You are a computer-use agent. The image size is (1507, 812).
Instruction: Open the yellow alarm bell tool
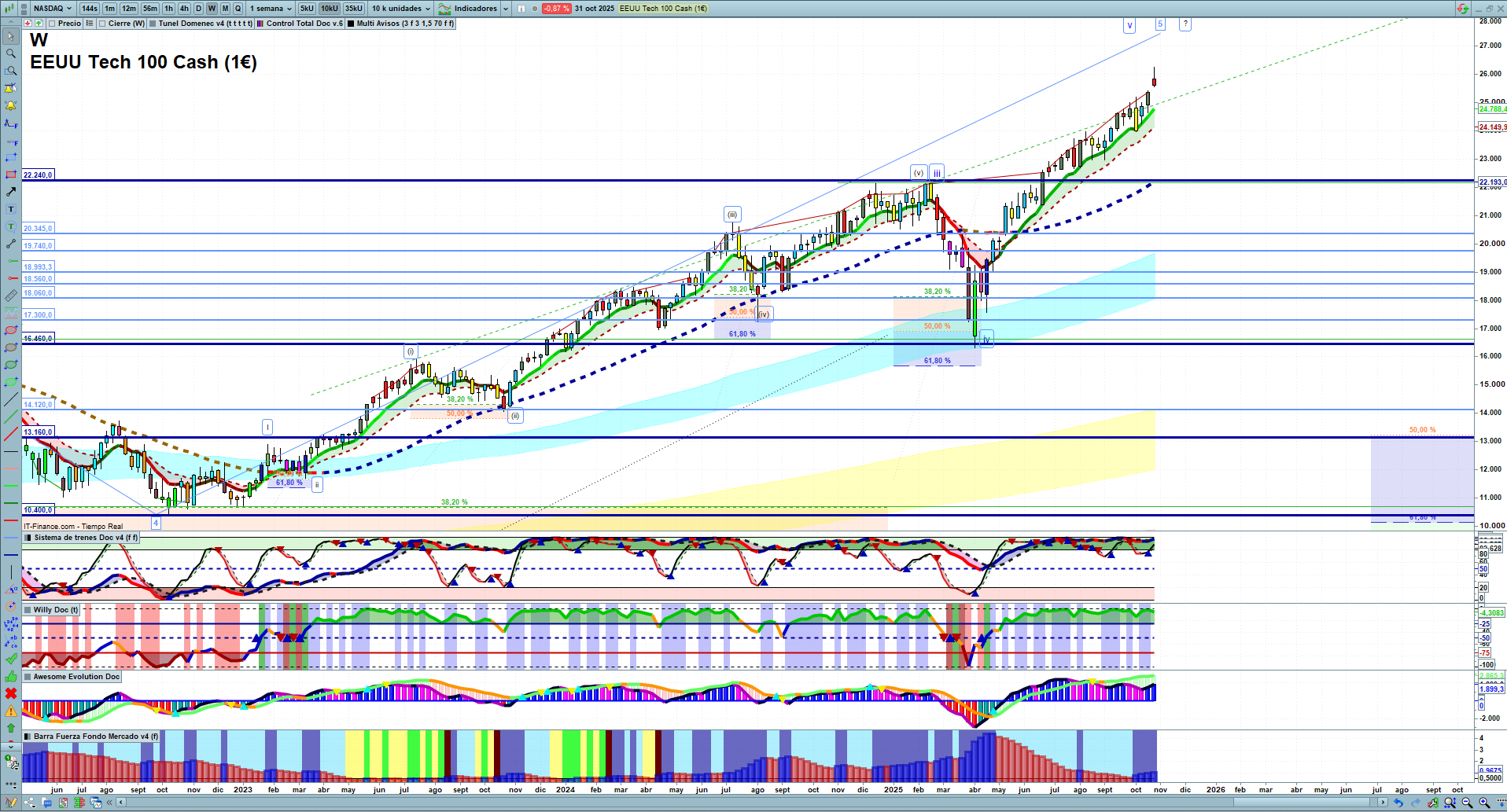point(11,105)
